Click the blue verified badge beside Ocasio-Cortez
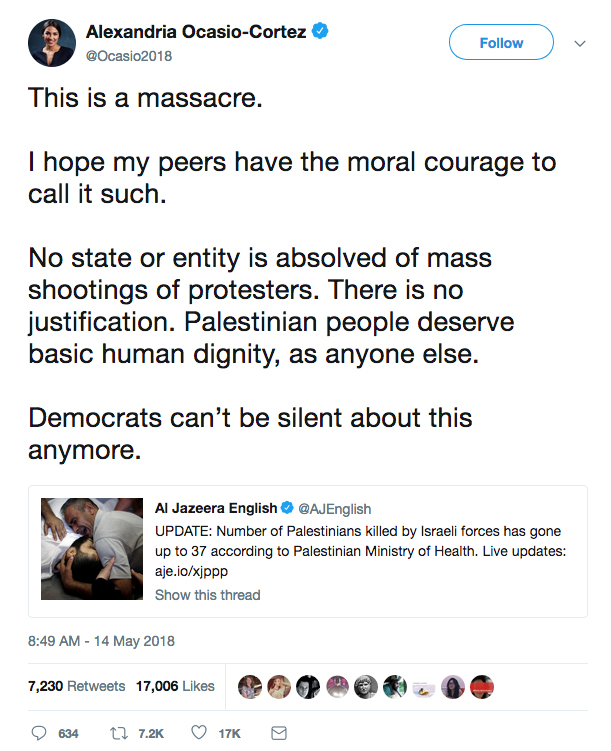The height and width of the screenshot is (751, 611). pyautogui.click(x=320, y=33)
